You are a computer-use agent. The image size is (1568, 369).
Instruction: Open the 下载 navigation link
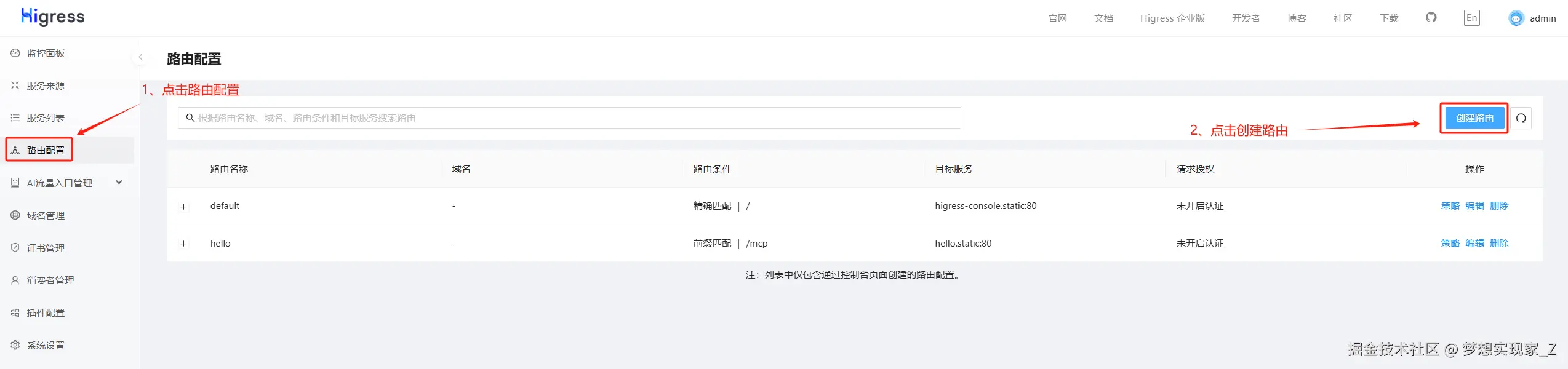1389,18
